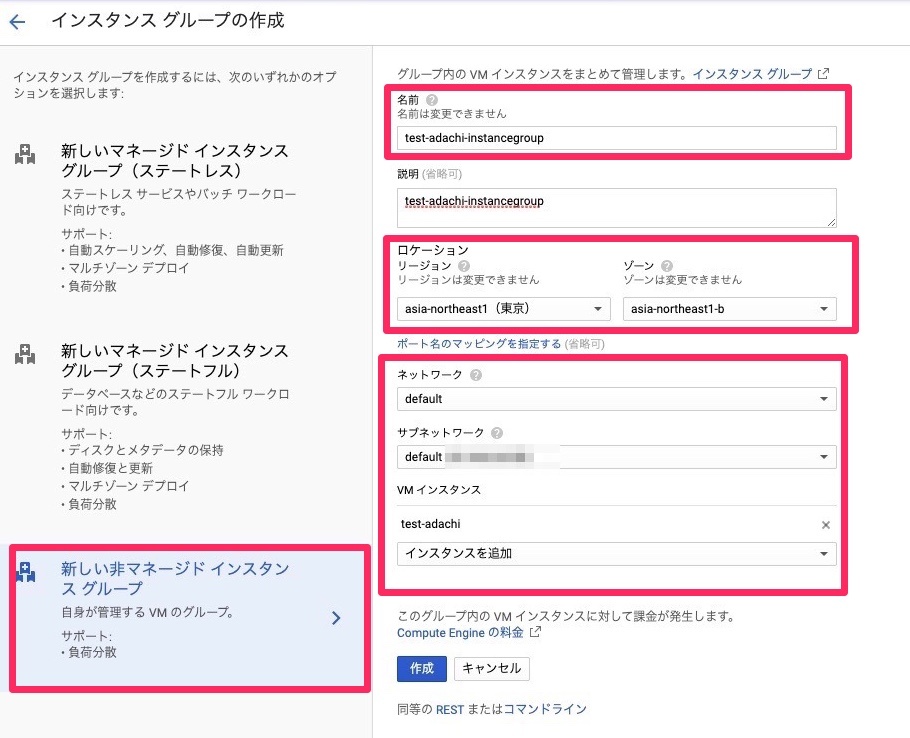Click the help icon beside リージョン
The image size is (910, 738).
[x=463, y=266]
